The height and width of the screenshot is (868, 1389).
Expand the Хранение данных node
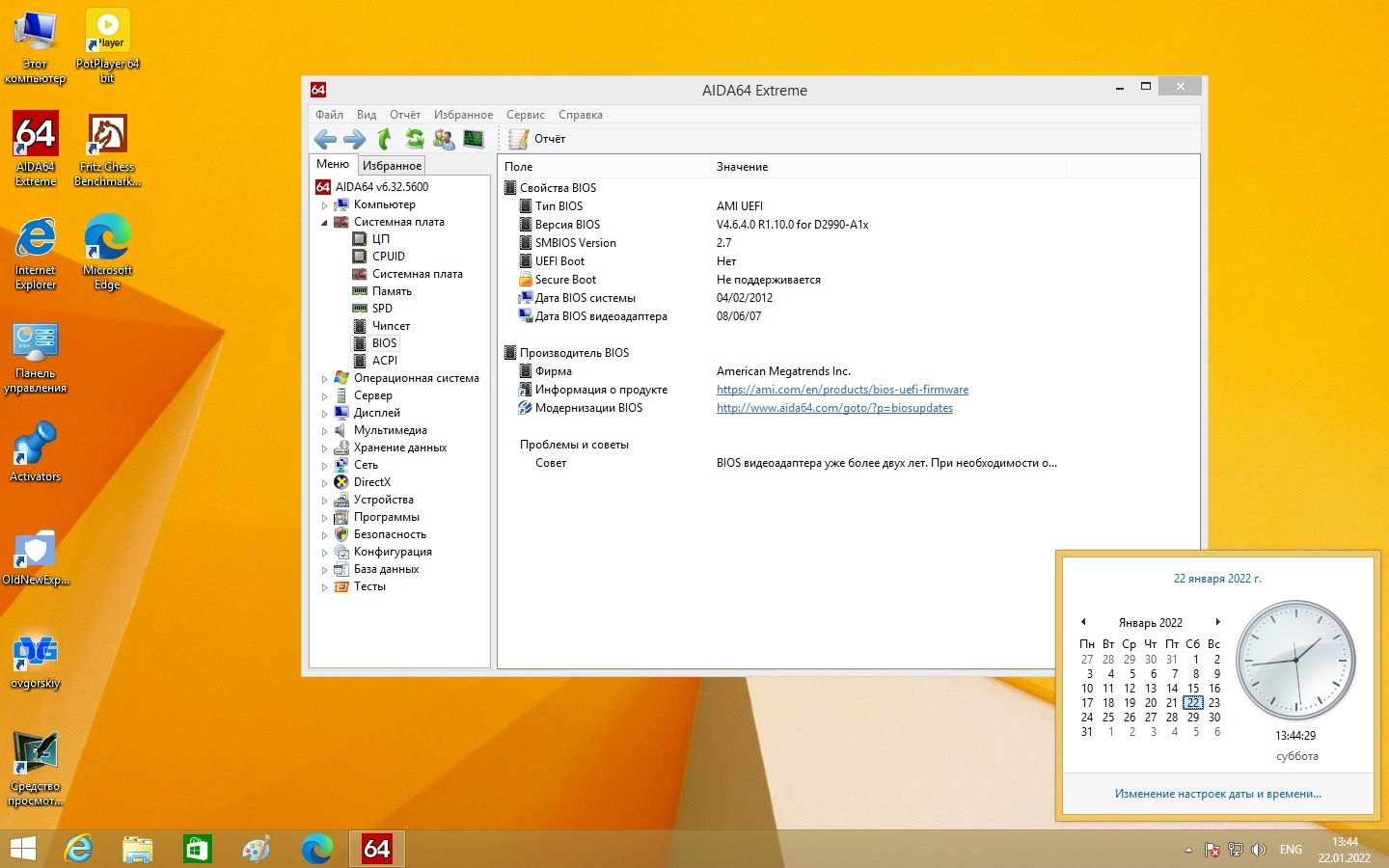[x=325, y=448]
